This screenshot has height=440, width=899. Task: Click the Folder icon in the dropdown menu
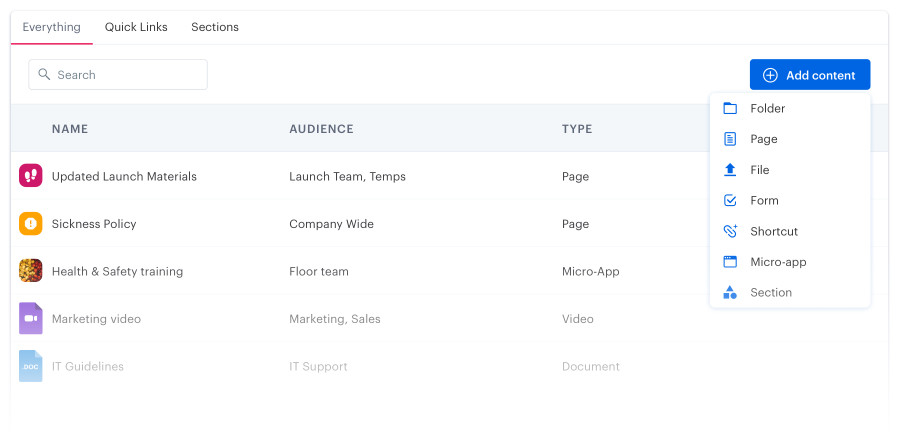click(x=730, y=108)
